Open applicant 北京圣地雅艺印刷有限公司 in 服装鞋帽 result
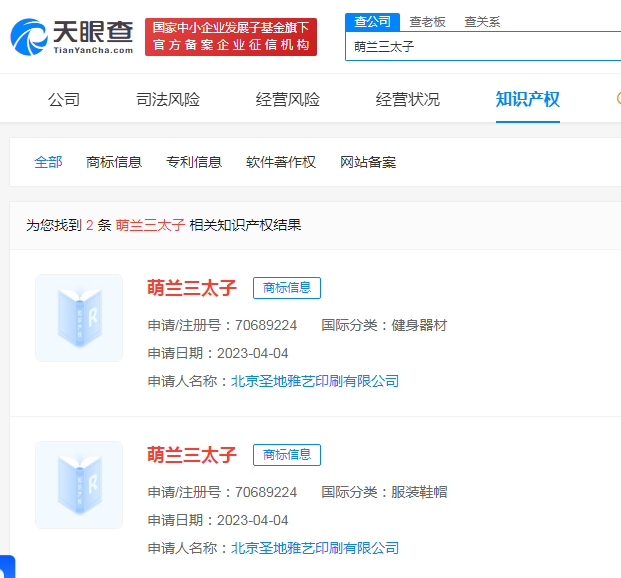Screen dimensions: 621x578 click(x=315, y=548)
